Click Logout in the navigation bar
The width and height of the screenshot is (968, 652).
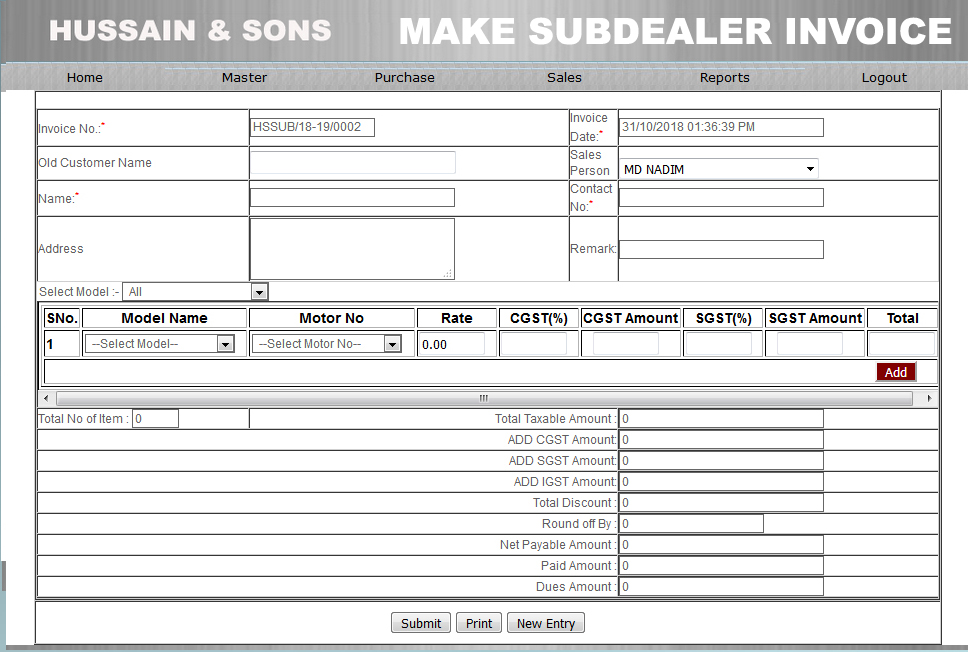(x=884, y=77)
